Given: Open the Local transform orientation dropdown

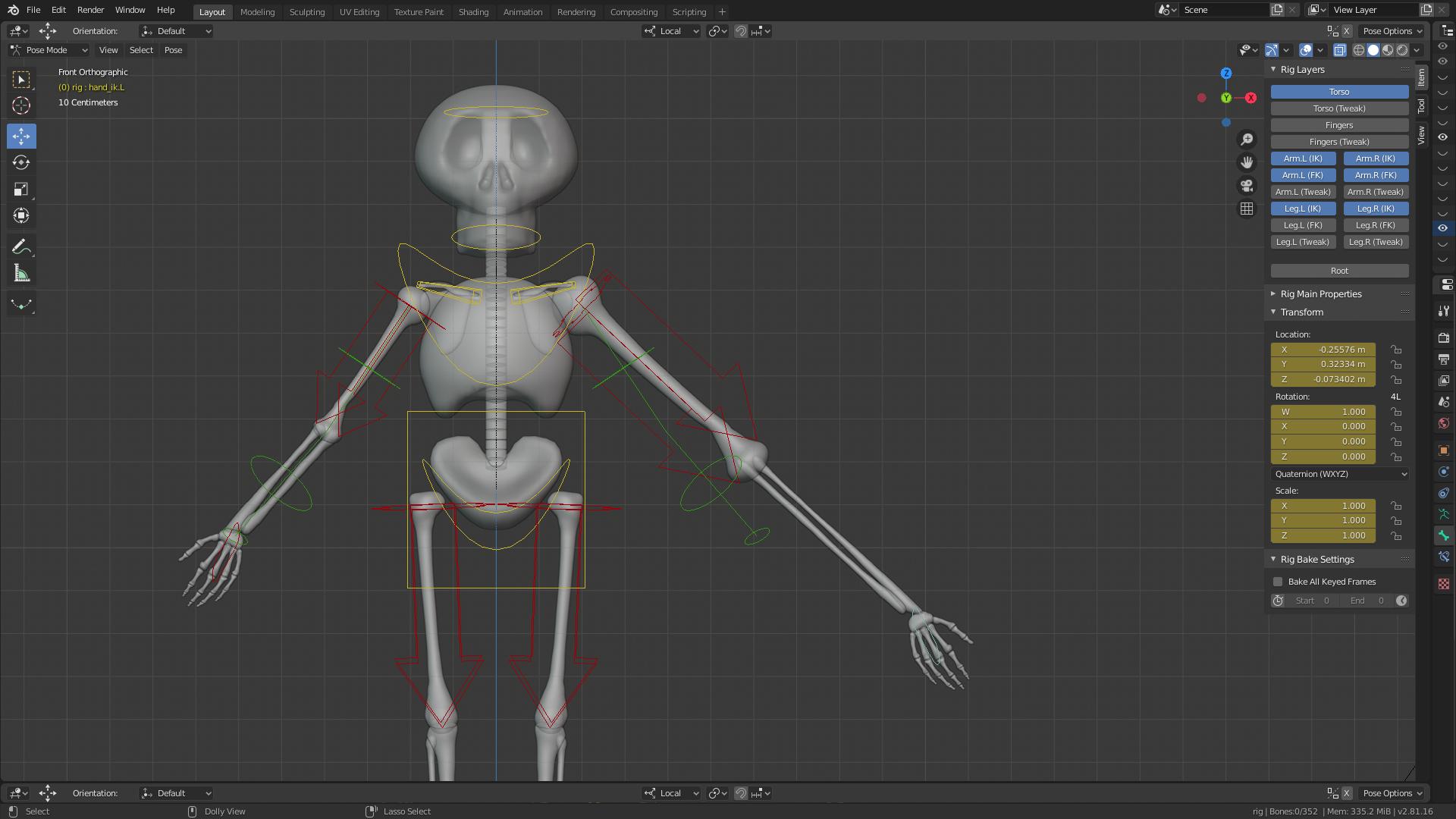Looking at the screenshot, I should pos(671,31).
